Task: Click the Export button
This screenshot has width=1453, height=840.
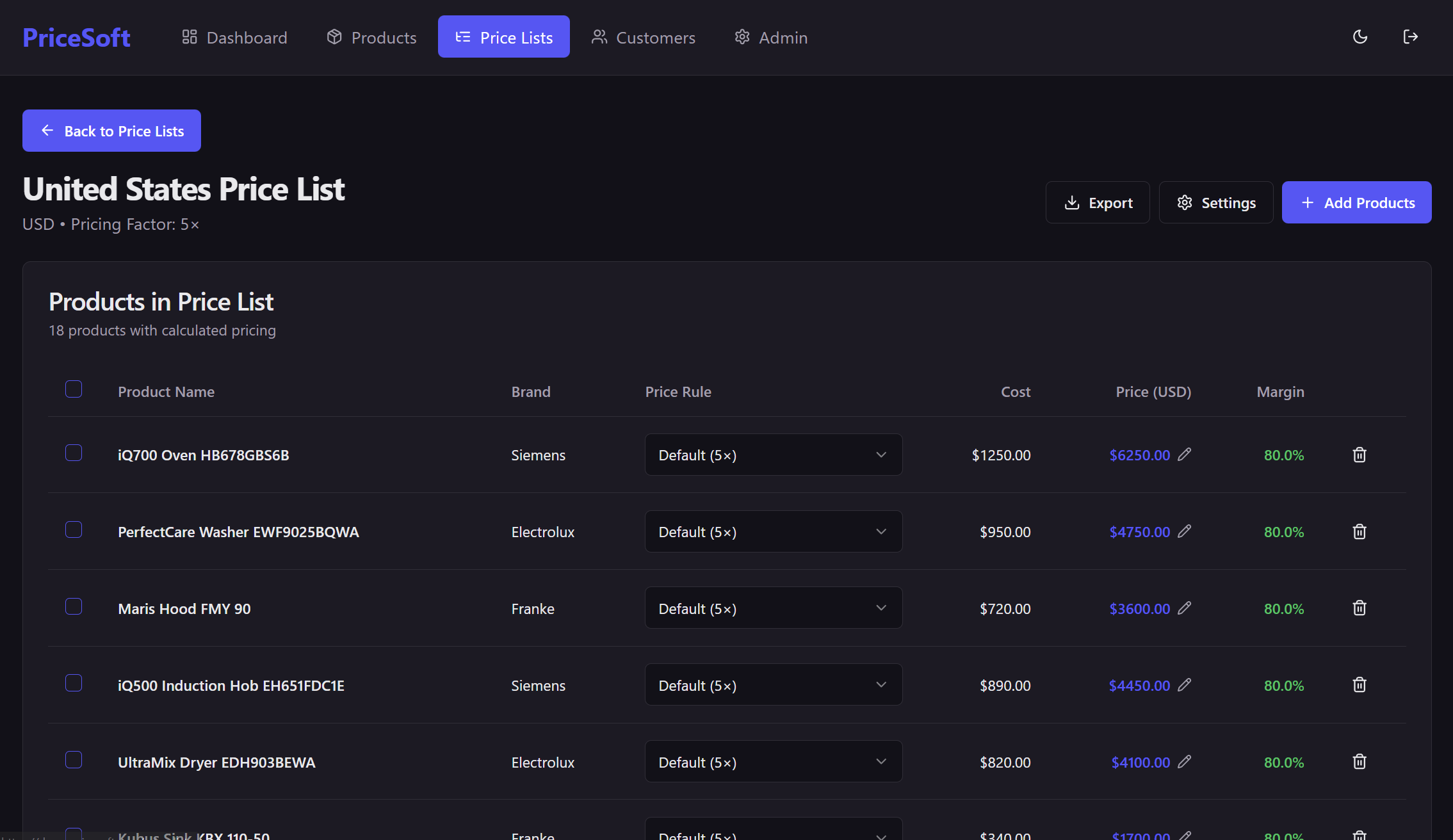Action: [1098, 203]
